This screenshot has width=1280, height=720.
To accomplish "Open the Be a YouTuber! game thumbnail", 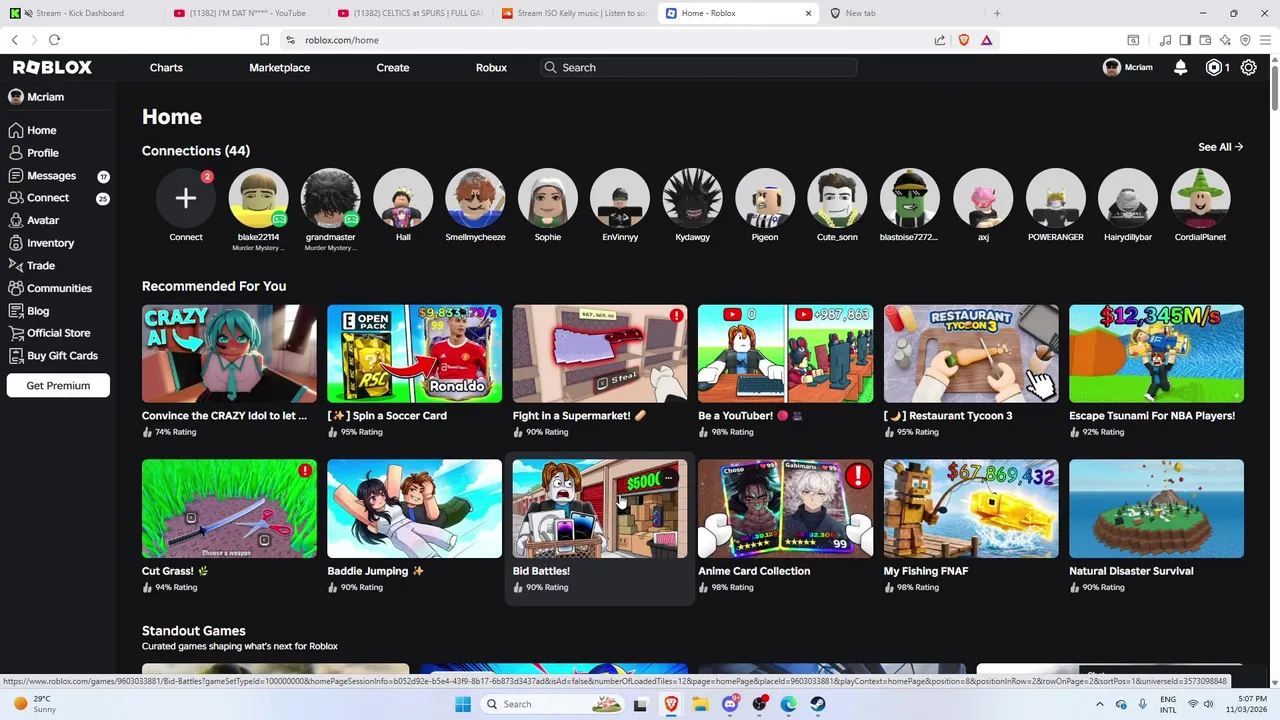I will coord(785,354).
